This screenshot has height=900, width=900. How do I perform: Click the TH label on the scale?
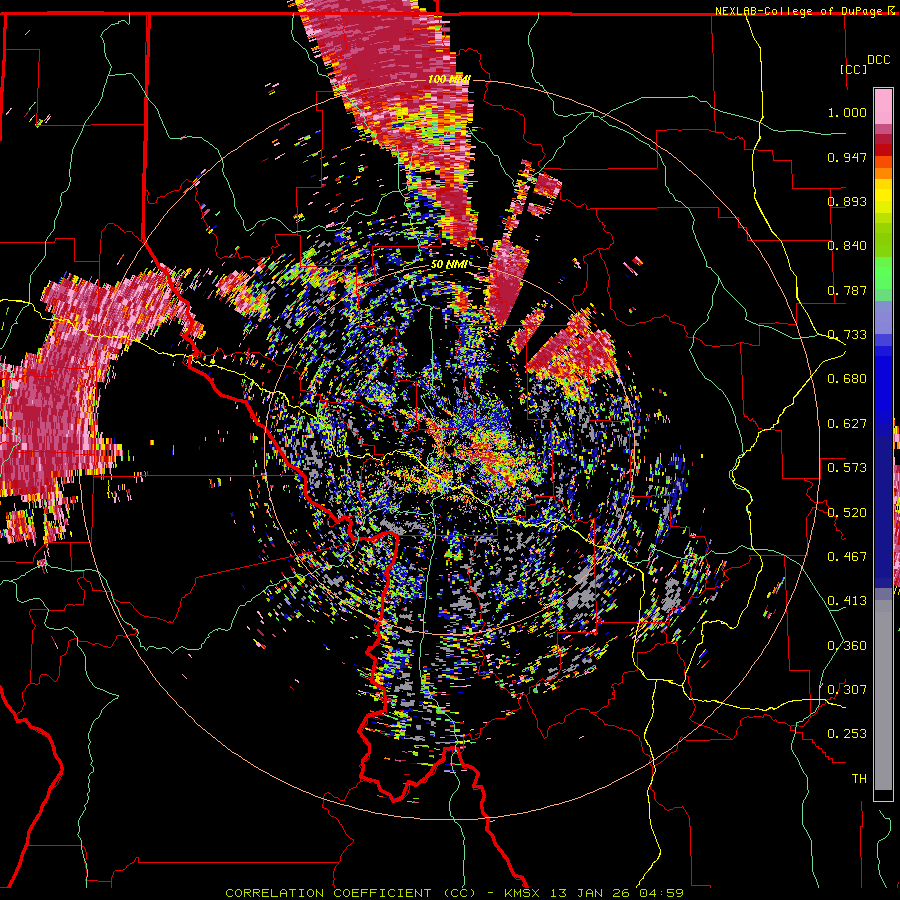pos(859,779)
